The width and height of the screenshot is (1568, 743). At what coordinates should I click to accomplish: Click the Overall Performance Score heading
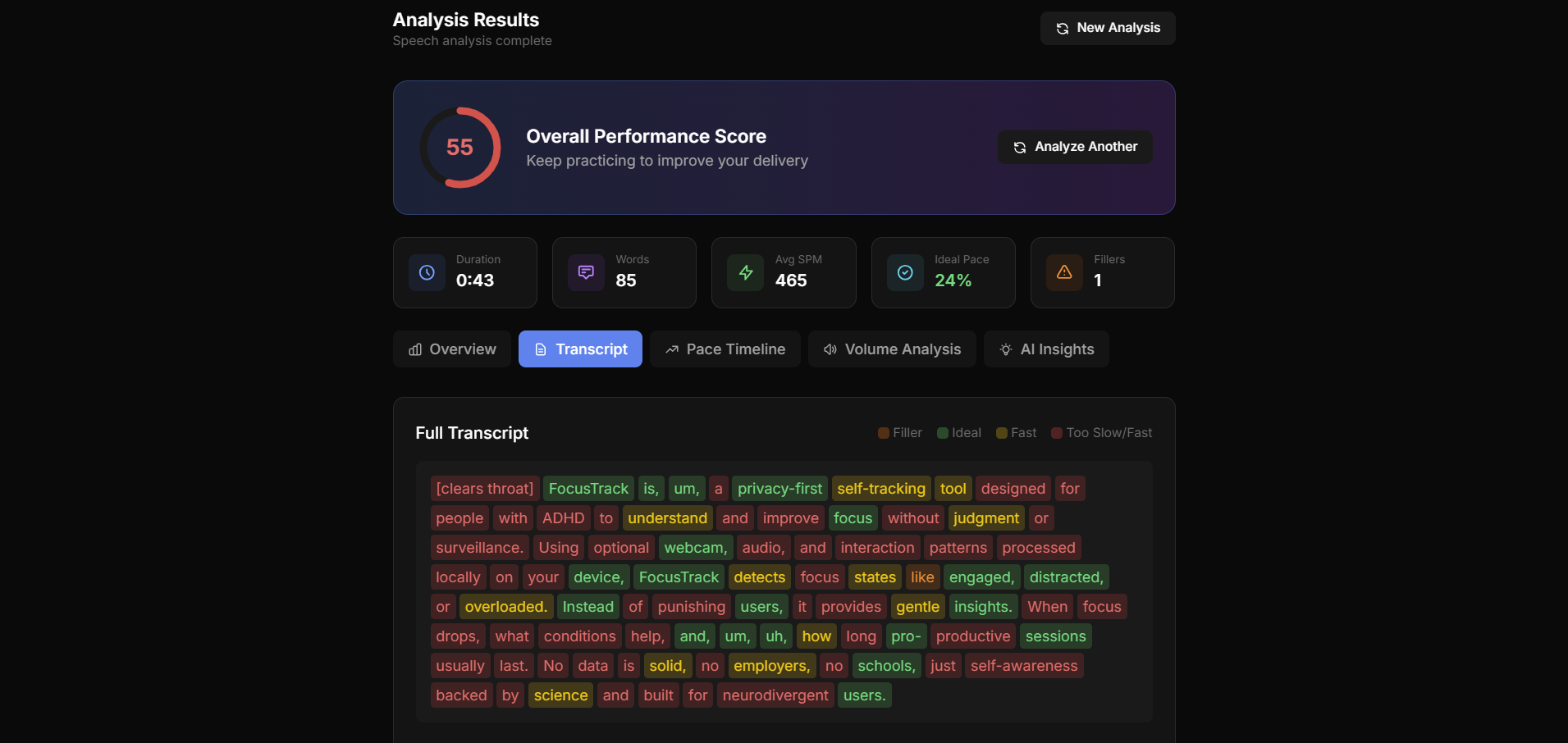pyautogui.click(x=646, y=136)
